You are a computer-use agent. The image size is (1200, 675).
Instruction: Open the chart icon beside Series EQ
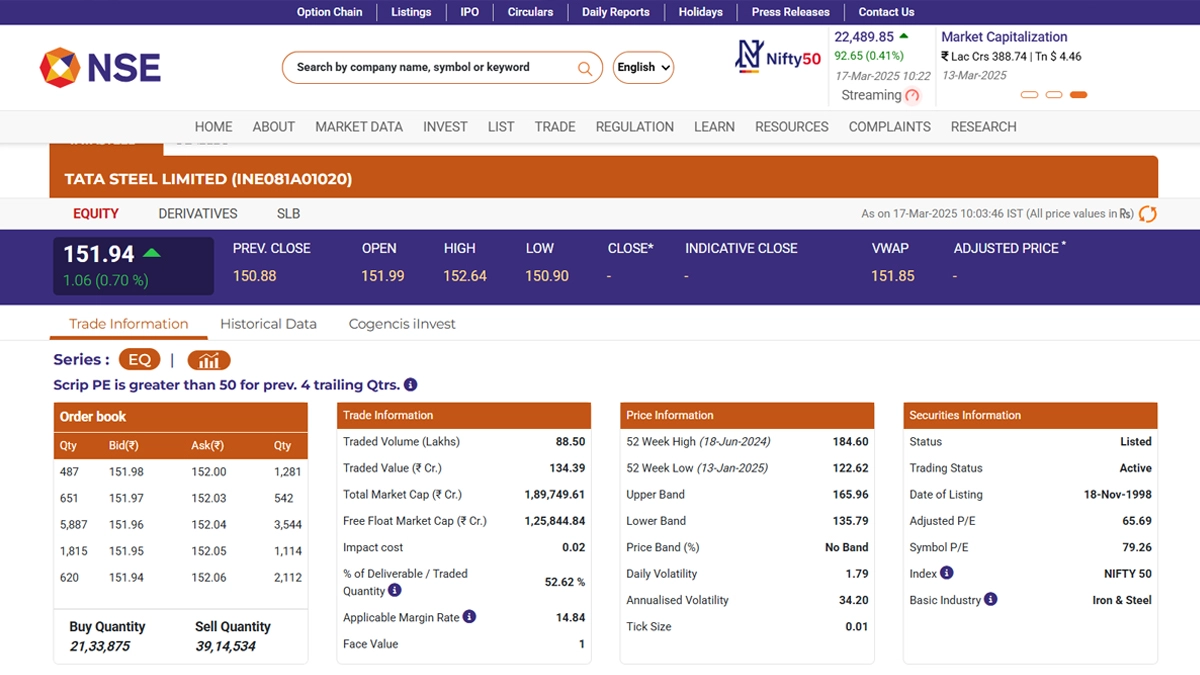pos(209,360)
